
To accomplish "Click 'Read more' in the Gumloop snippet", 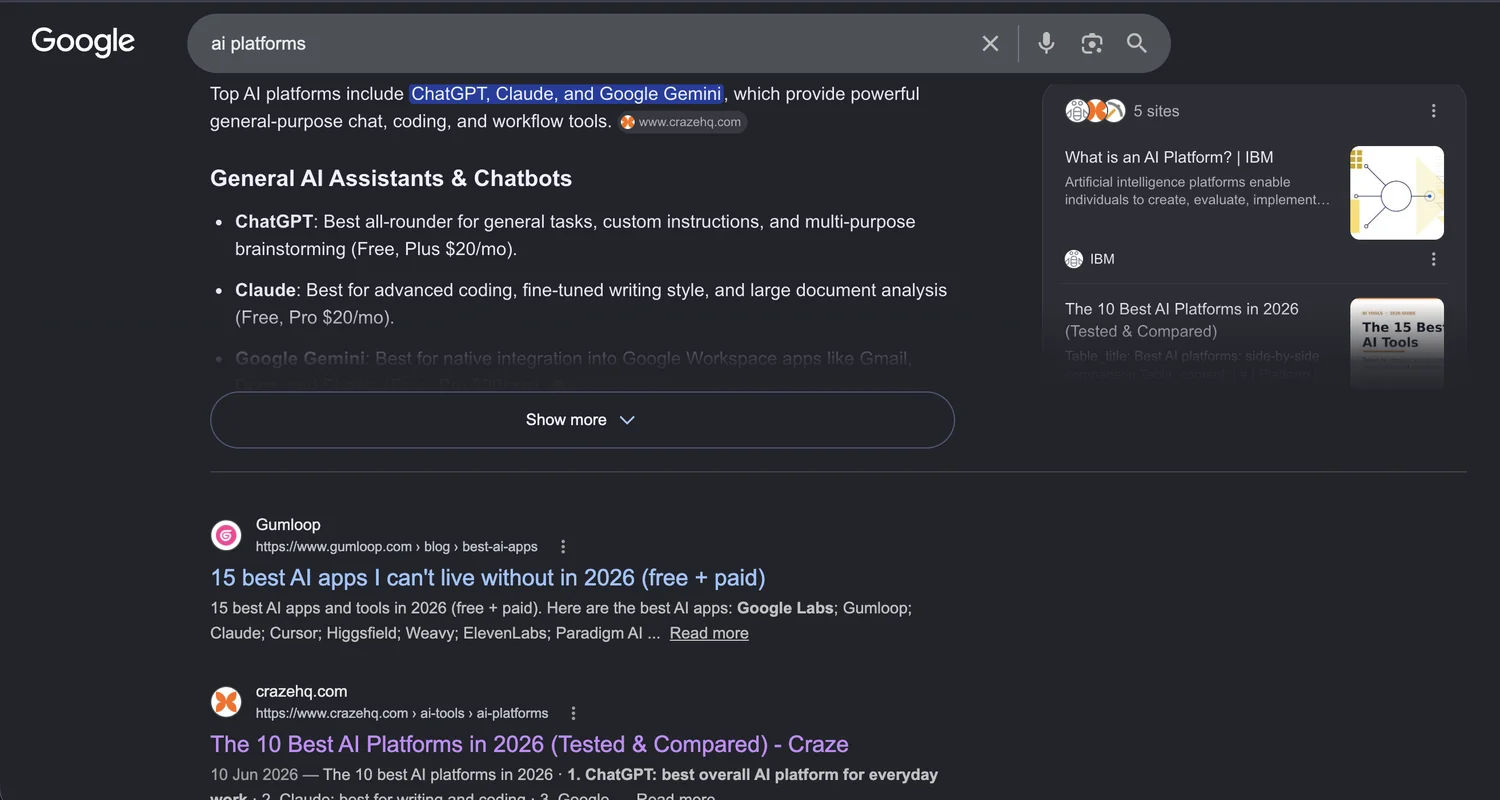I will pos(709,633).
